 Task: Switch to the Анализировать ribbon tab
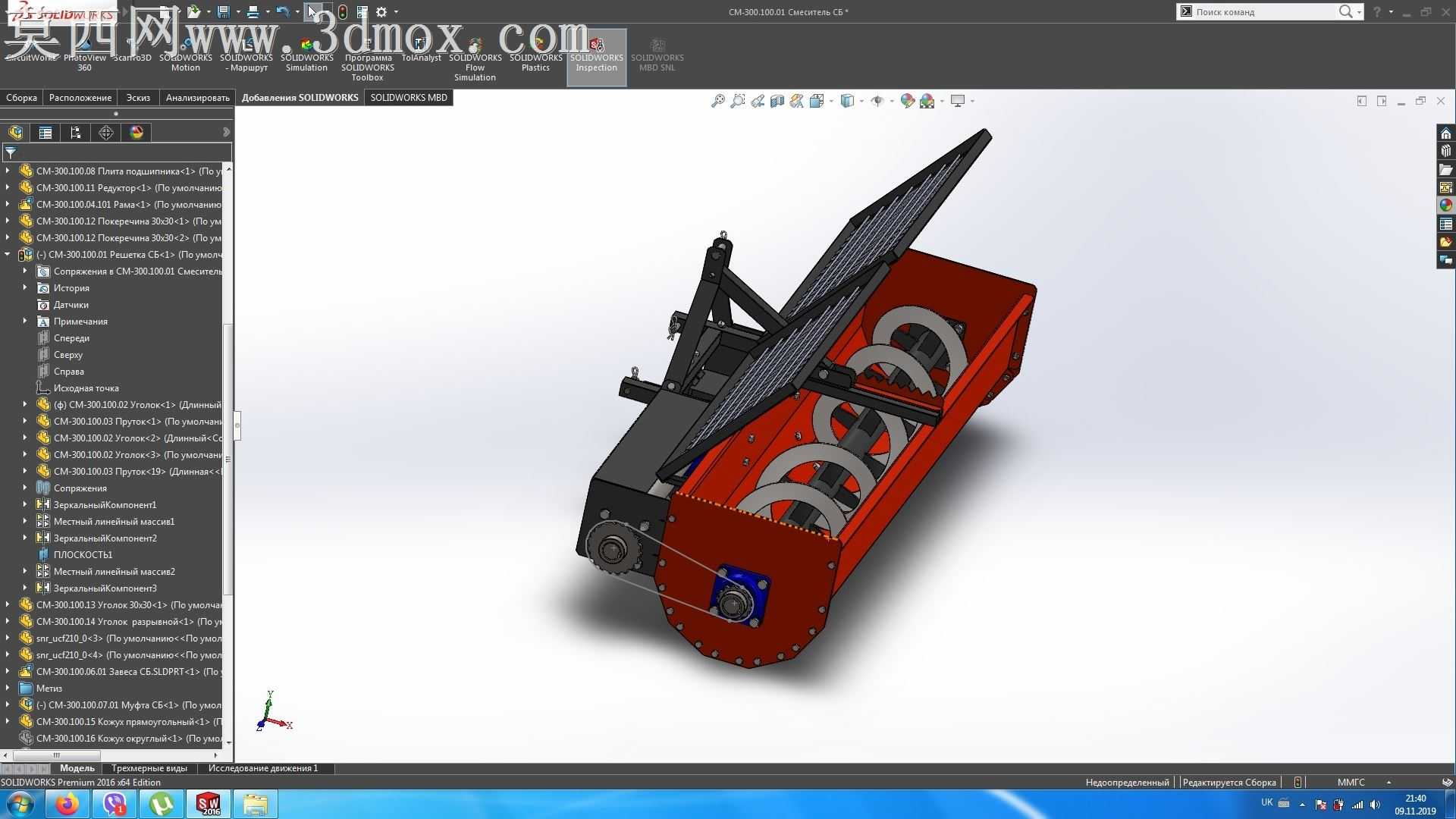point(198,98)
